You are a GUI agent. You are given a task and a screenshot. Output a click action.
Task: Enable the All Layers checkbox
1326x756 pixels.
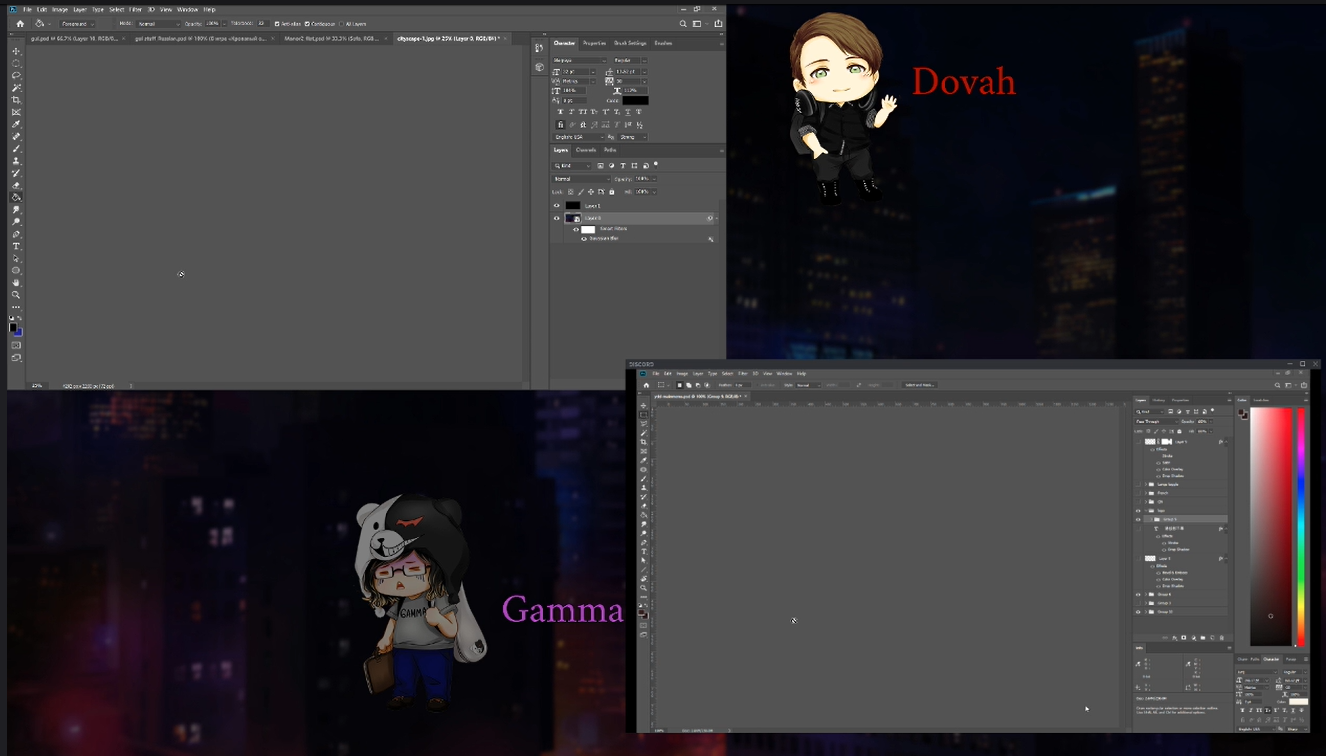click(x=341, y=24)
